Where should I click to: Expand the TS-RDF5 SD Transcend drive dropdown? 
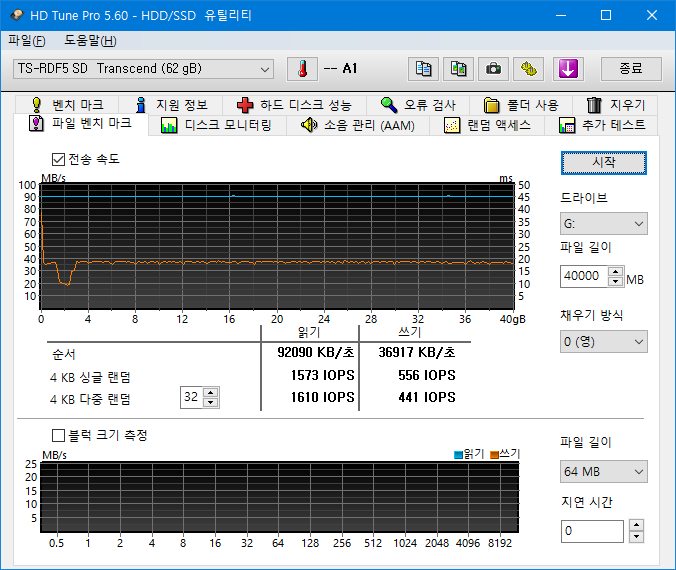(x=143, y=69)
